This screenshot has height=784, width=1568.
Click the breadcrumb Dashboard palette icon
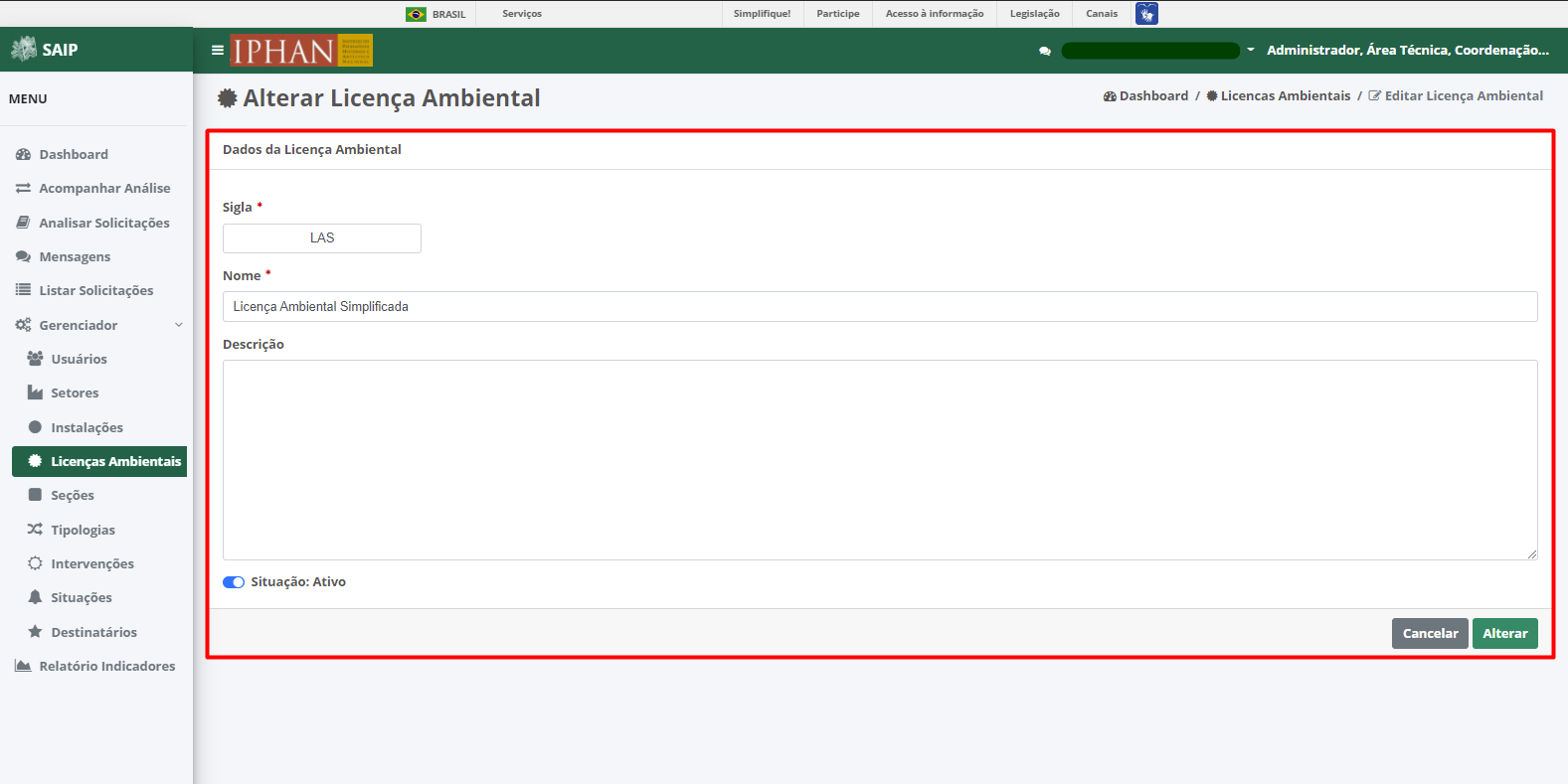coord(1110,96)
